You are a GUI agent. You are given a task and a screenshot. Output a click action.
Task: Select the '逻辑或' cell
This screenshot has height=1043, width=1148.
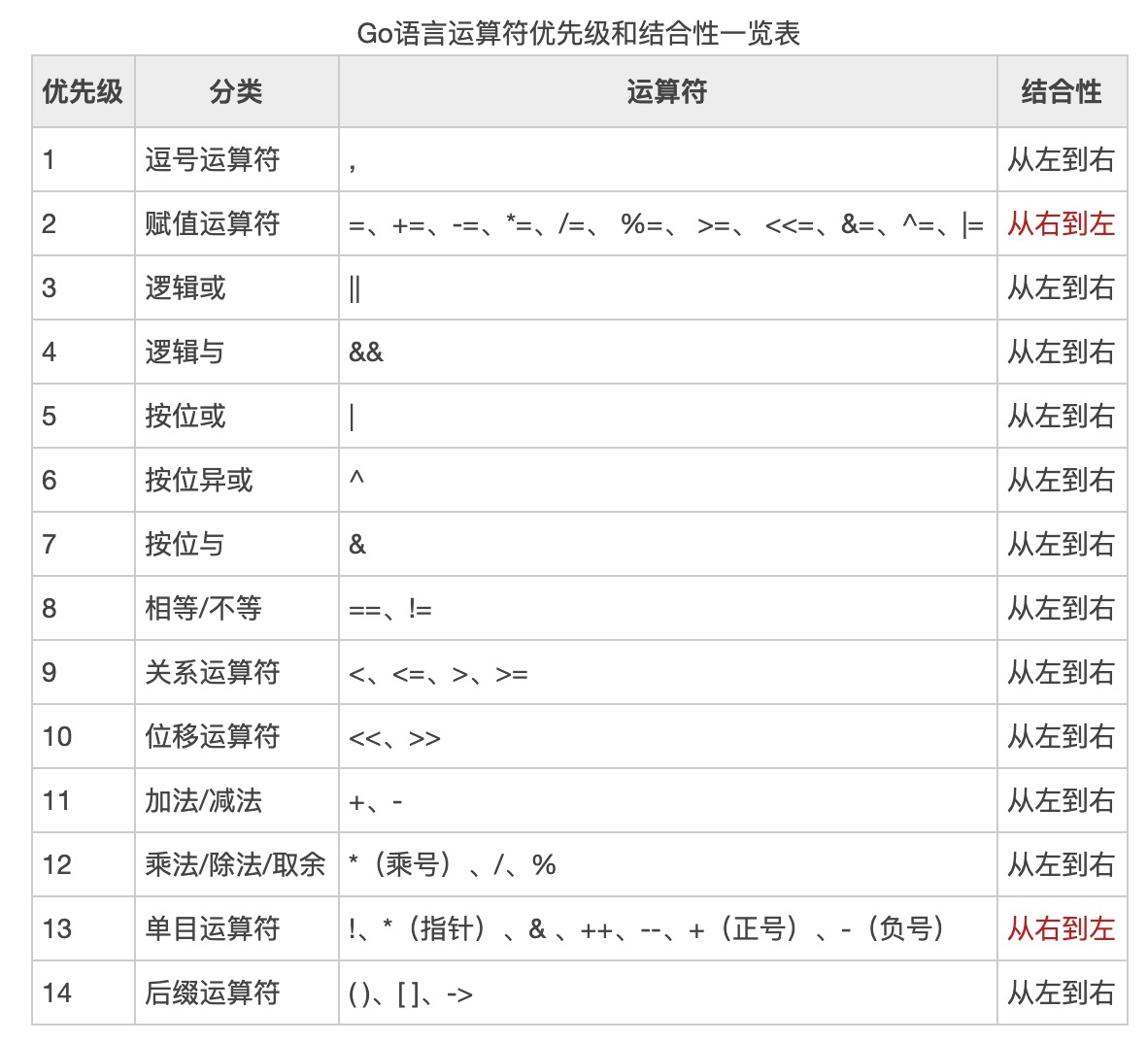click(236, 287)
